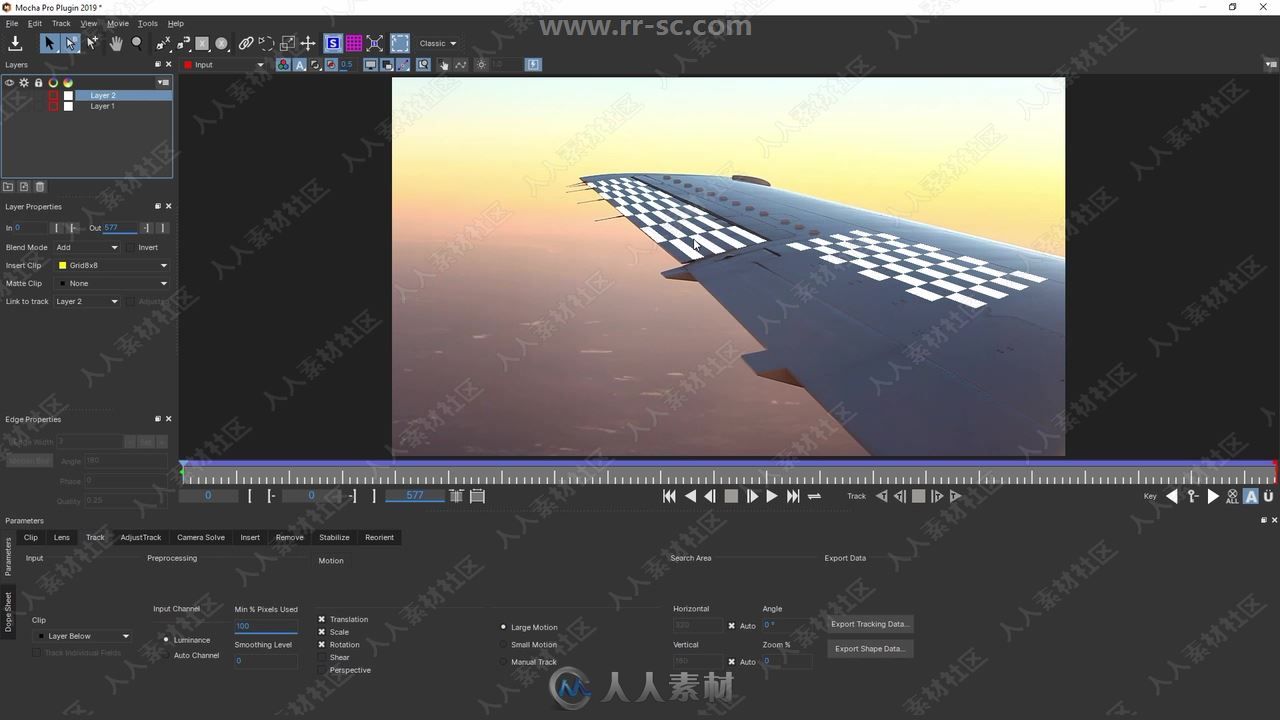This screenshot has width=1280, height=720.
Task: Select the four-arrow Move tool
Action: [x=308, y=43]
